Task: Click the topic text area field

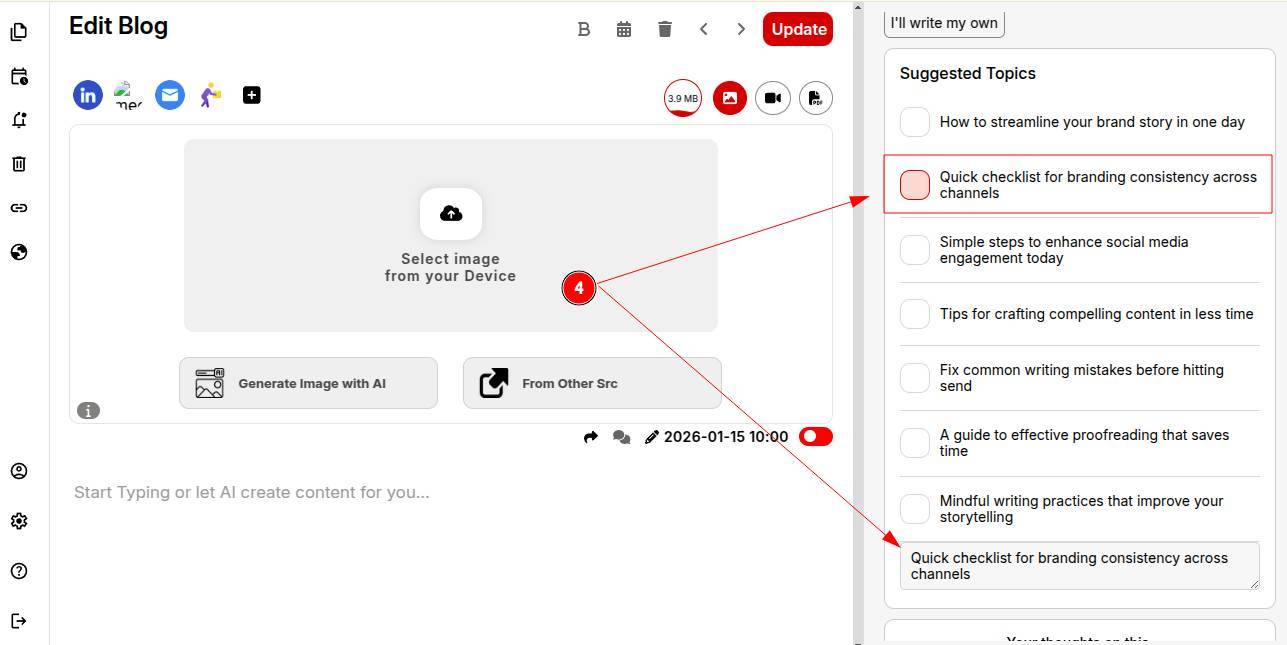Action: coord(1078,566)
